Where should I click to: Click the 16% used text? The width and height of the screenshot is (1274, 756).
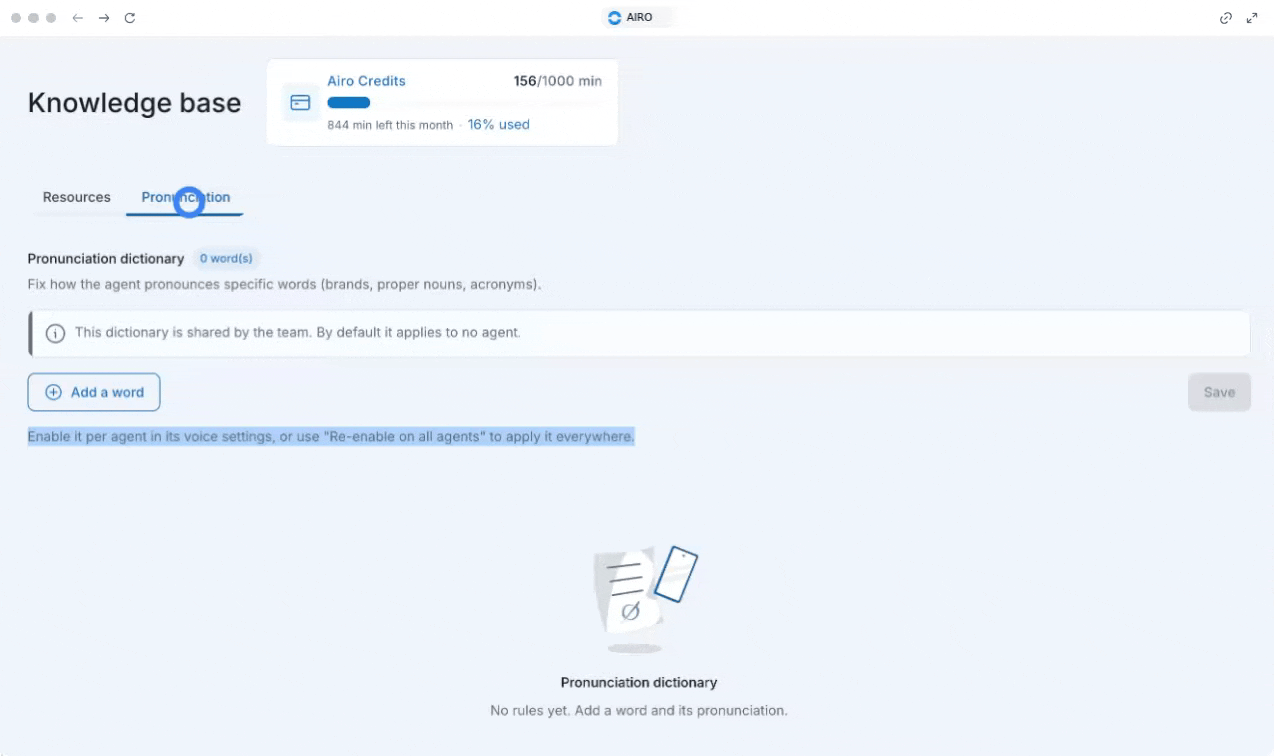(x=499, y=125)
